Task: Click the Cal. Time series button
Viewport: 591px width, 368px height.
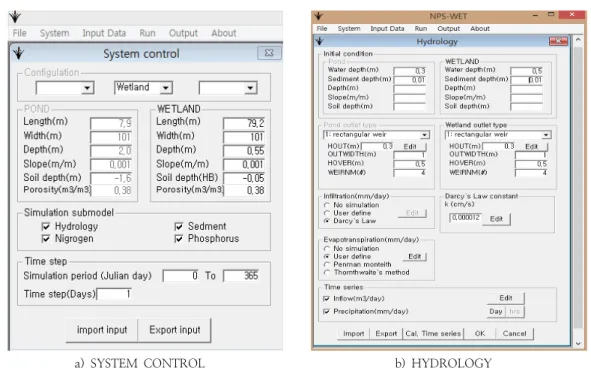Action: [433, 334]
